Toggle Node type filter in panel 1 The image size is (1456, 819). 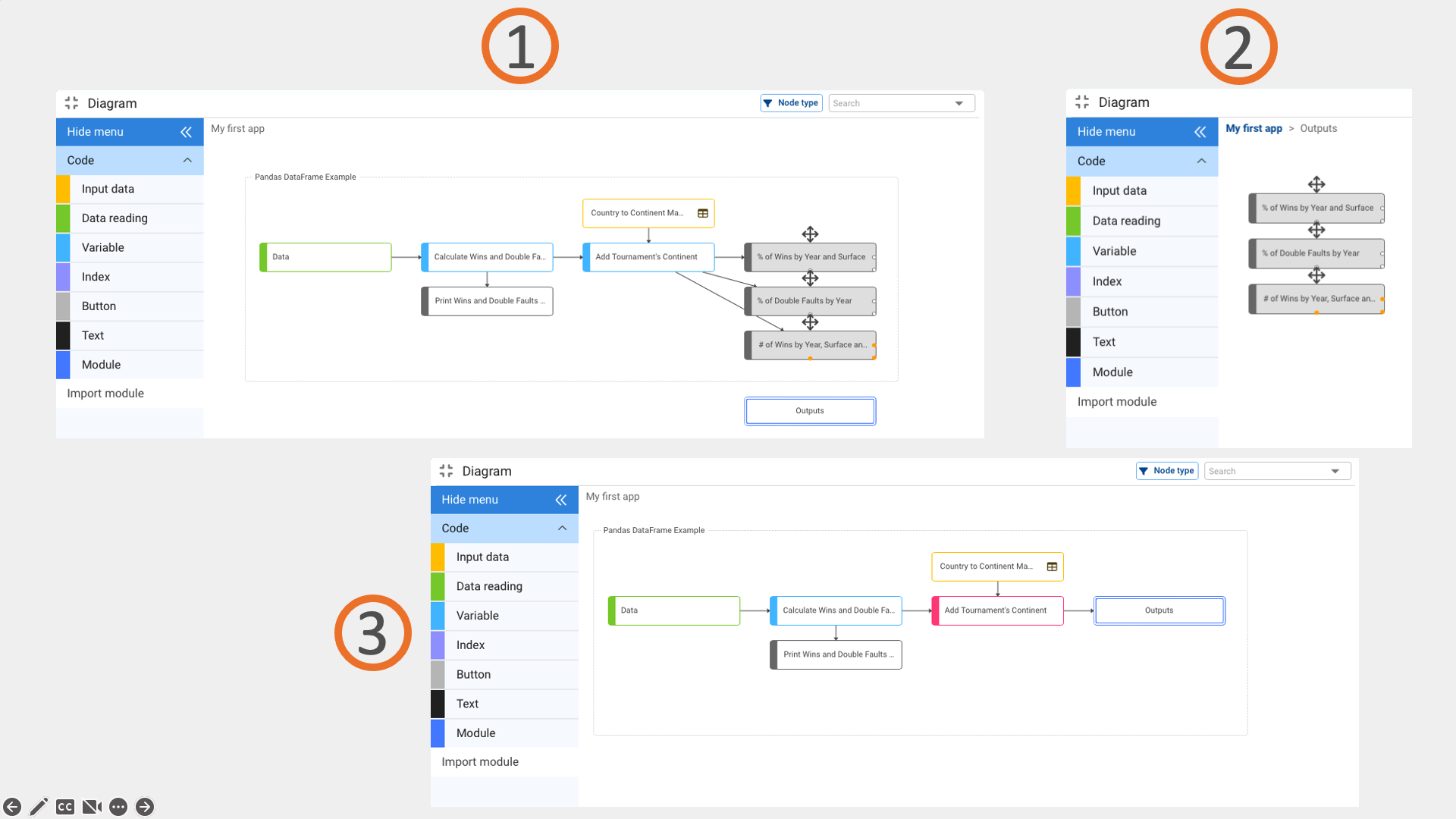click(x=791, y=103)
